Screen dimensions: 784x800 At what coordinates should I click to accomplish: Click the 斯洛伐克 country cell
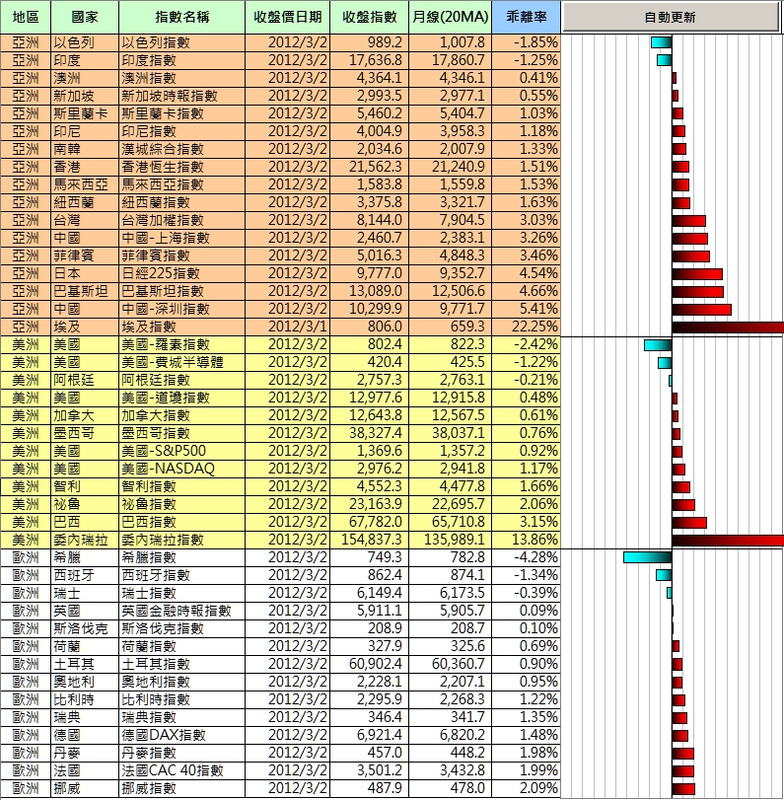[x=85, y=629]
